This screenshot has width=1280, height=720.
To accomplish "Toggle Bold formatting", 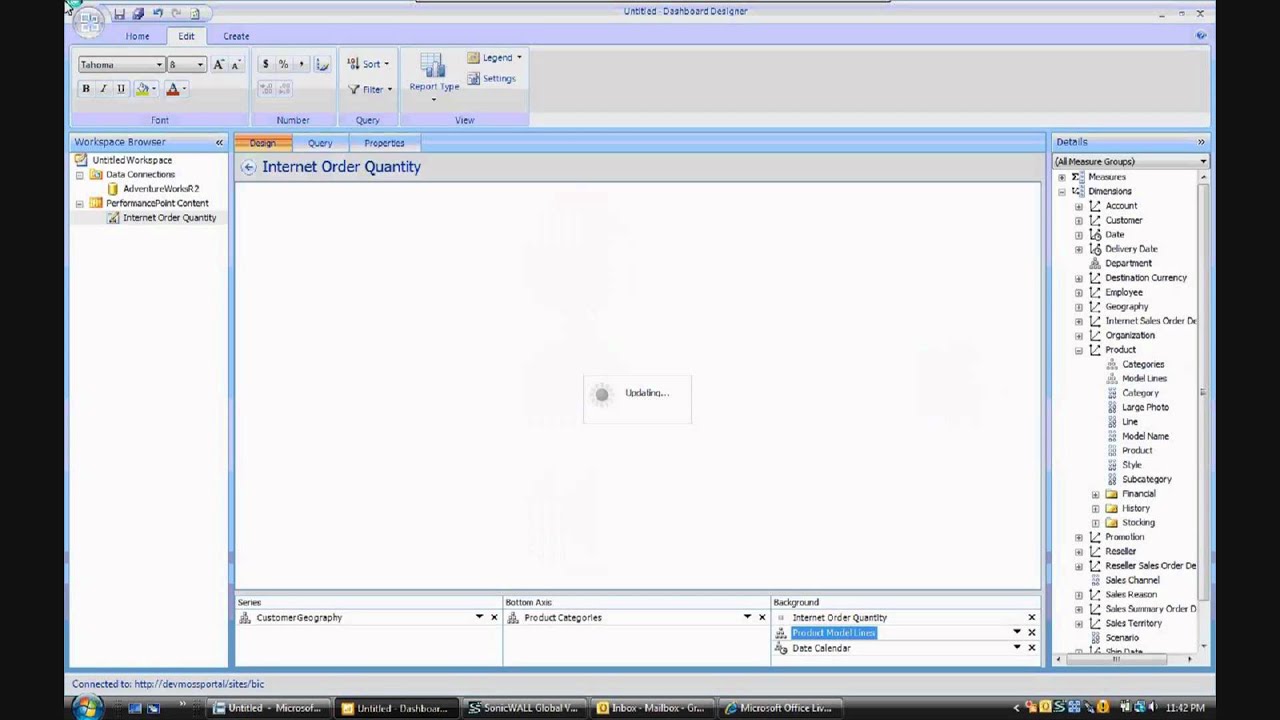I will (86, 89).
